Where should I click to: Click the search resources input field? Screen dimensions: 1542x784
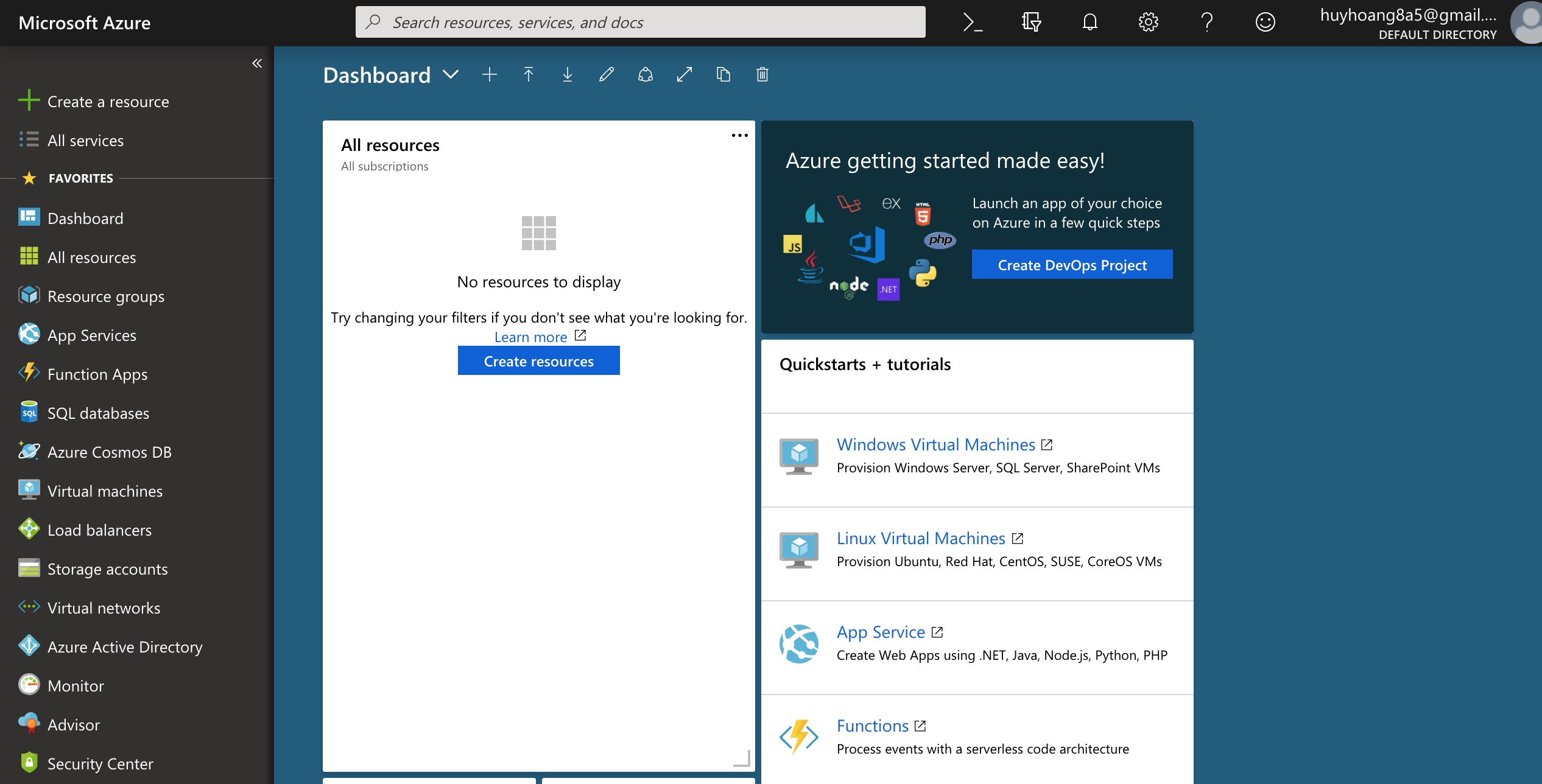coord(639,23)
